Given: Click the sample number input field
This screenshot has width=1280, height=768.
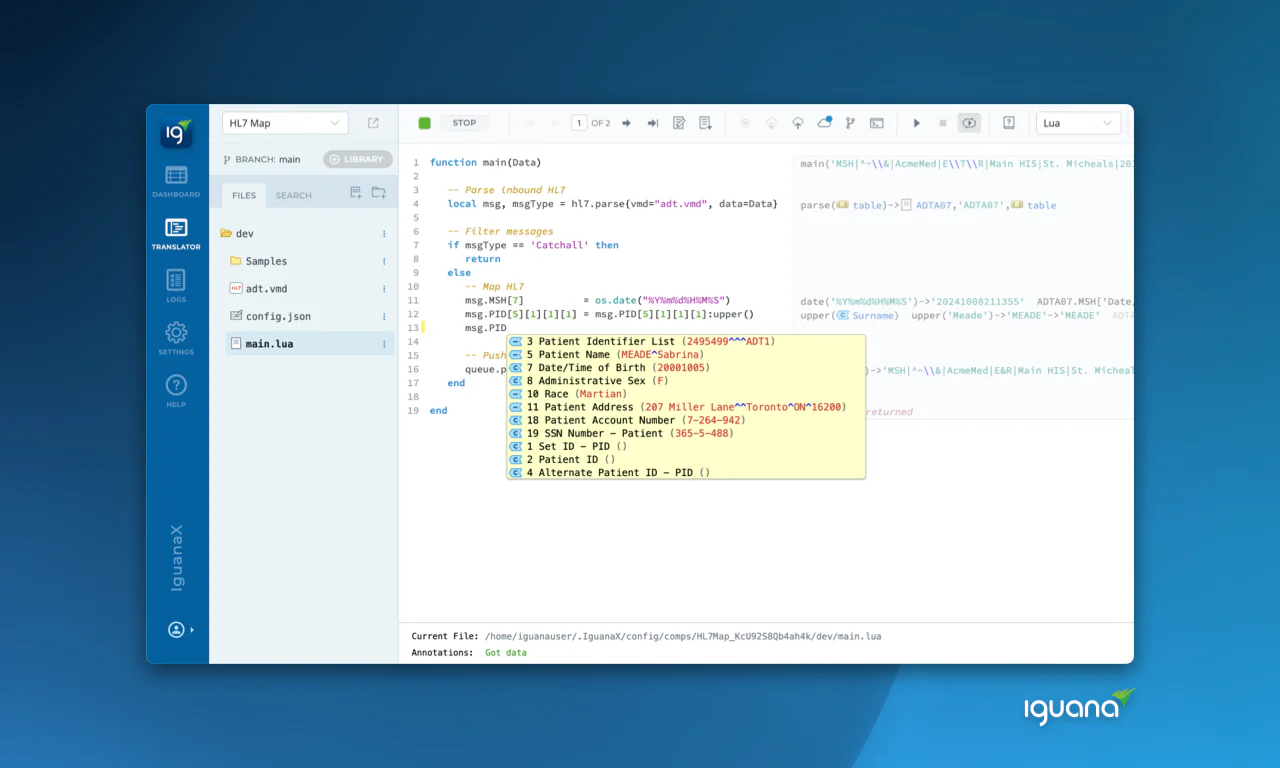Looking at the screenshot, I should point(579,123).
